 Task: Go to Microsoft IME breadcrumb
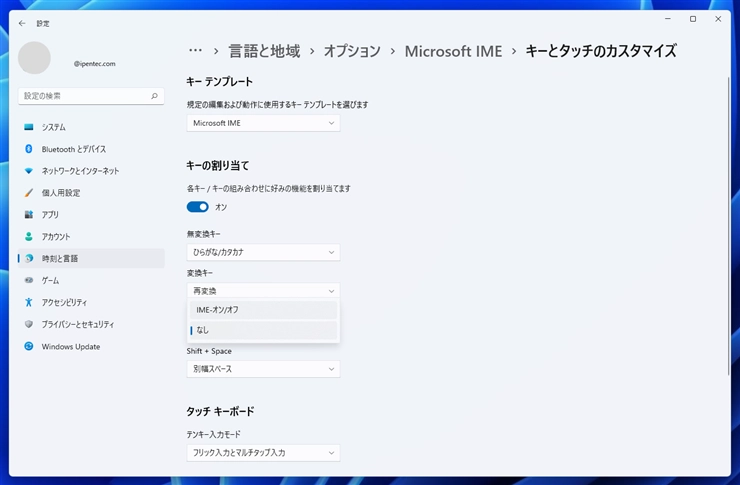pos(453,51)
